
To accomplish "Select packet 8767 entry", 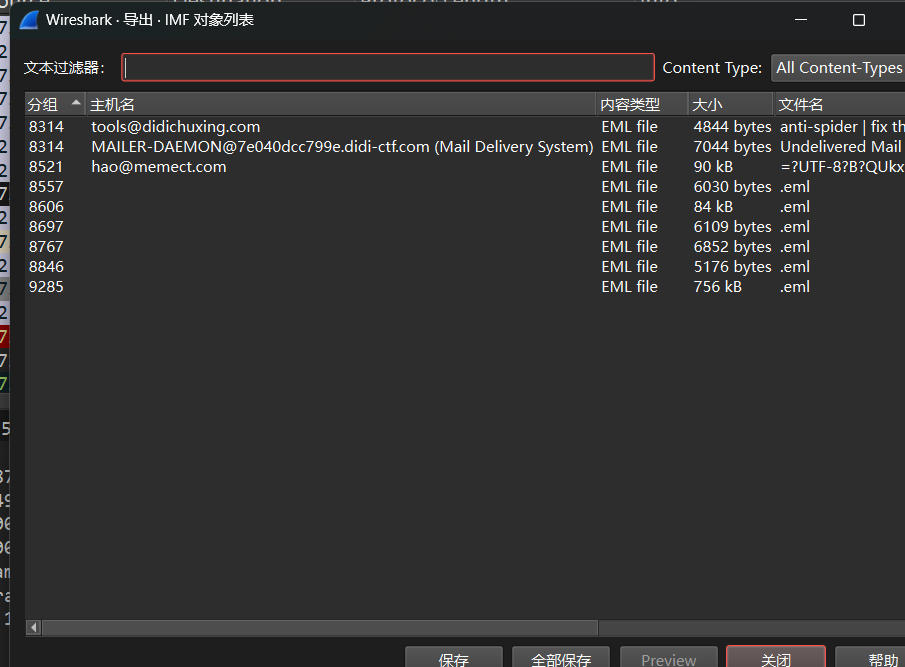I will pyautogui.click(x=465, y=247).
